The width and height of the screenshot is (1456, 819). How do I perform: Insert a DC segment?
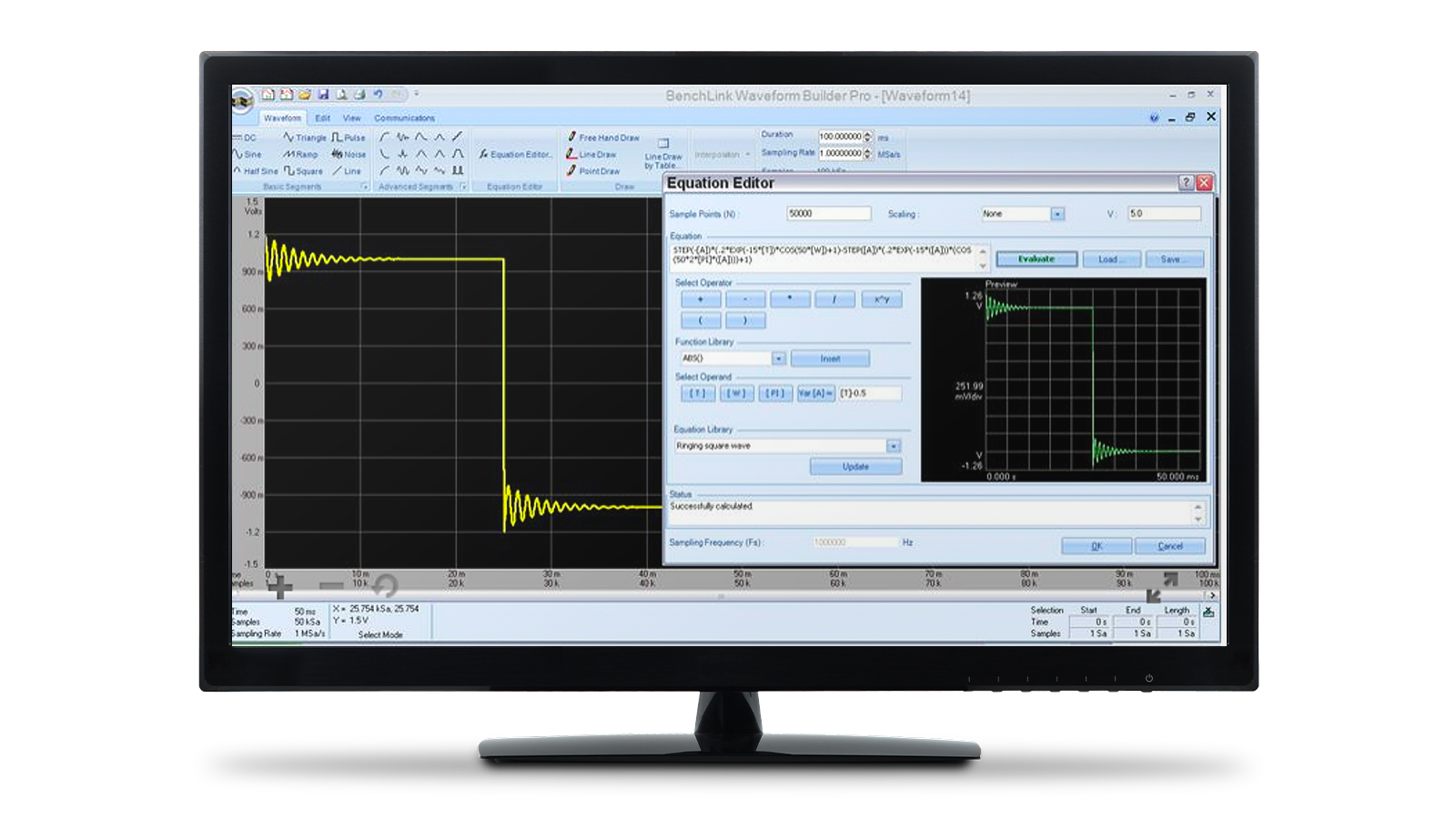point(245,138)
